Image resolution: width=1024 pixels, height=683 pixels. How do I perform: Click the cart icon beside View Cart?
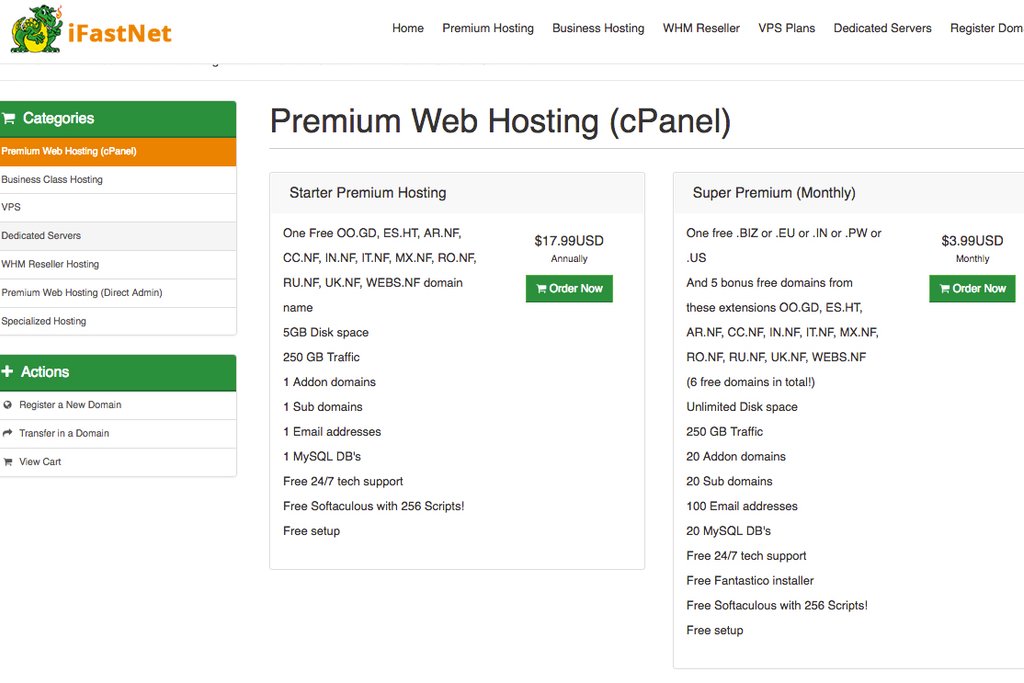point(8,462)
